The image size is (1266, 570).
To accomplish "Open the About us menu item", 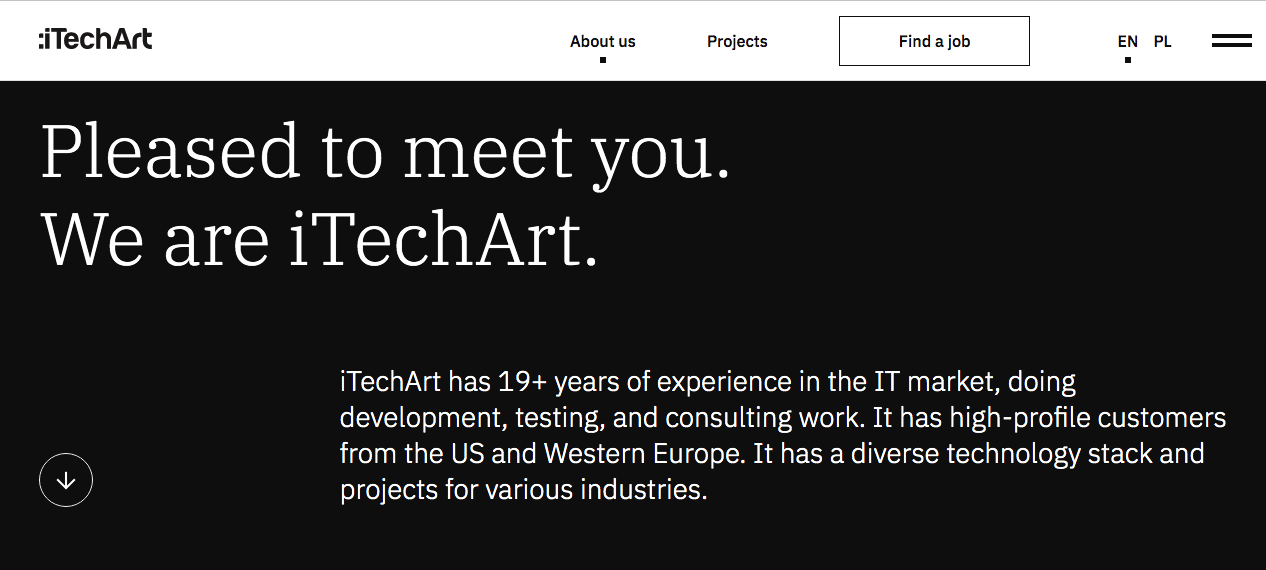I will click(x=603, y=41).
